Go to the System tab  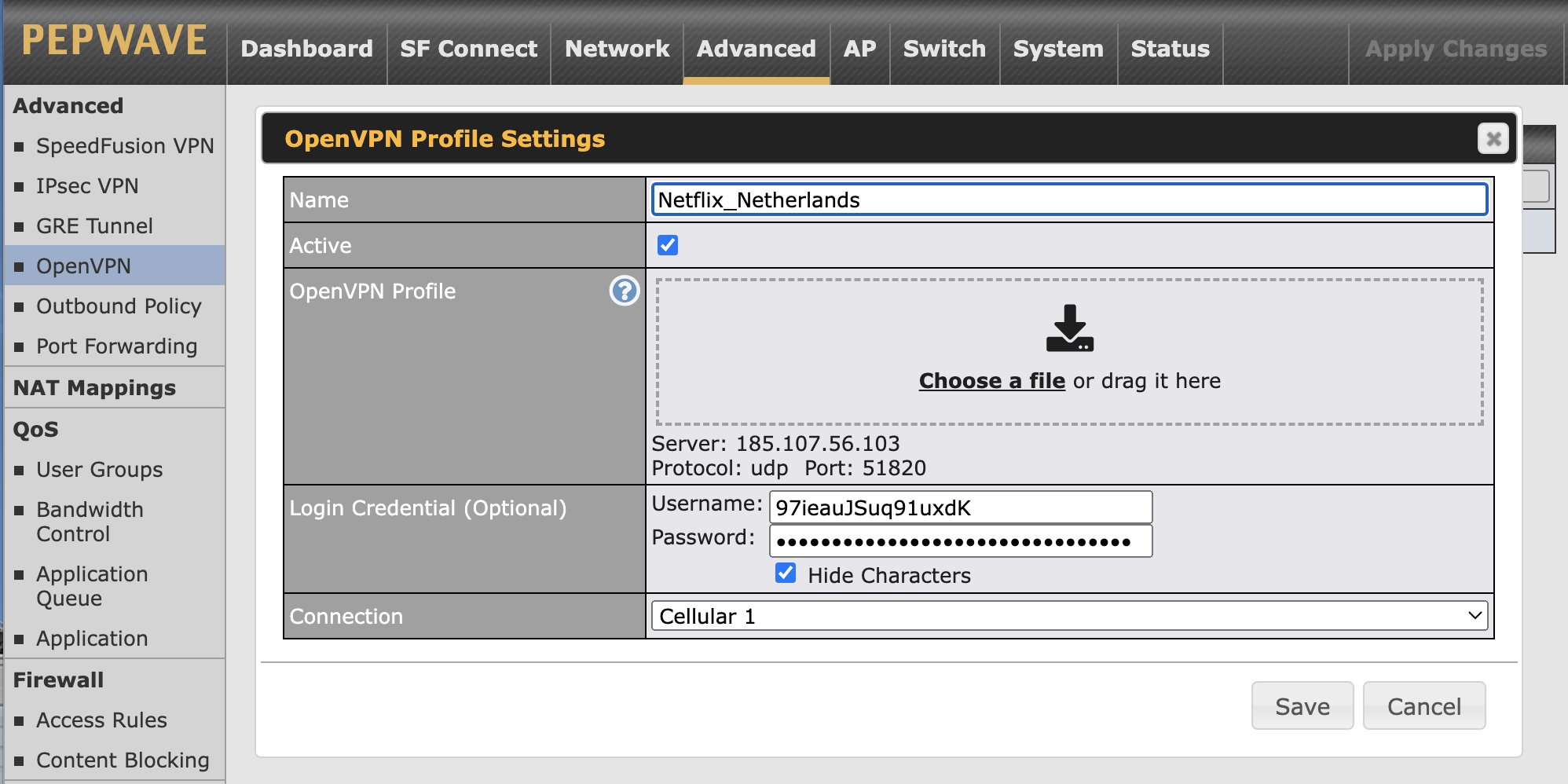click(1058, 49)
